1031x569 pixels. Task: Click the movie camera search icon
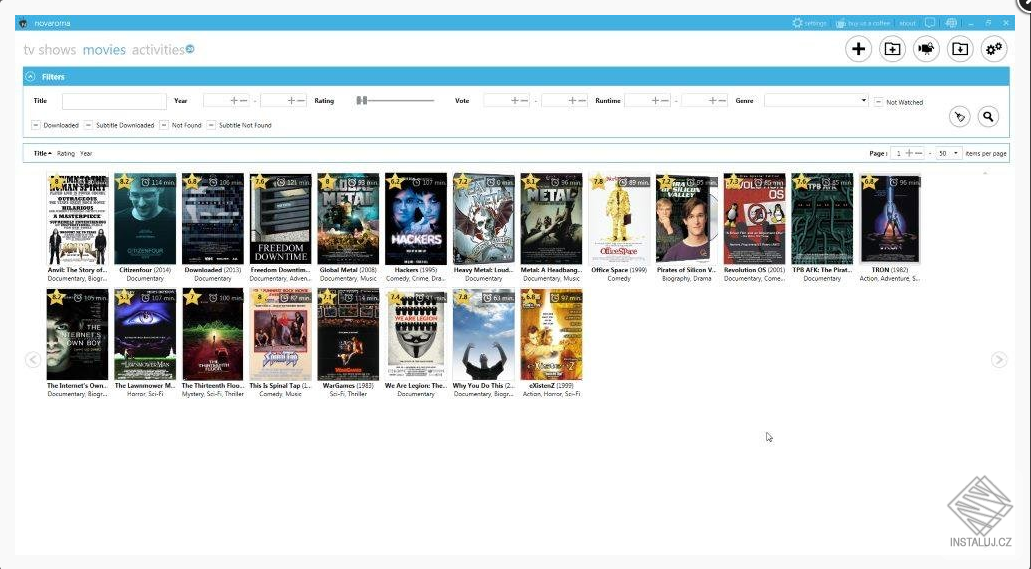pos(926,49)
